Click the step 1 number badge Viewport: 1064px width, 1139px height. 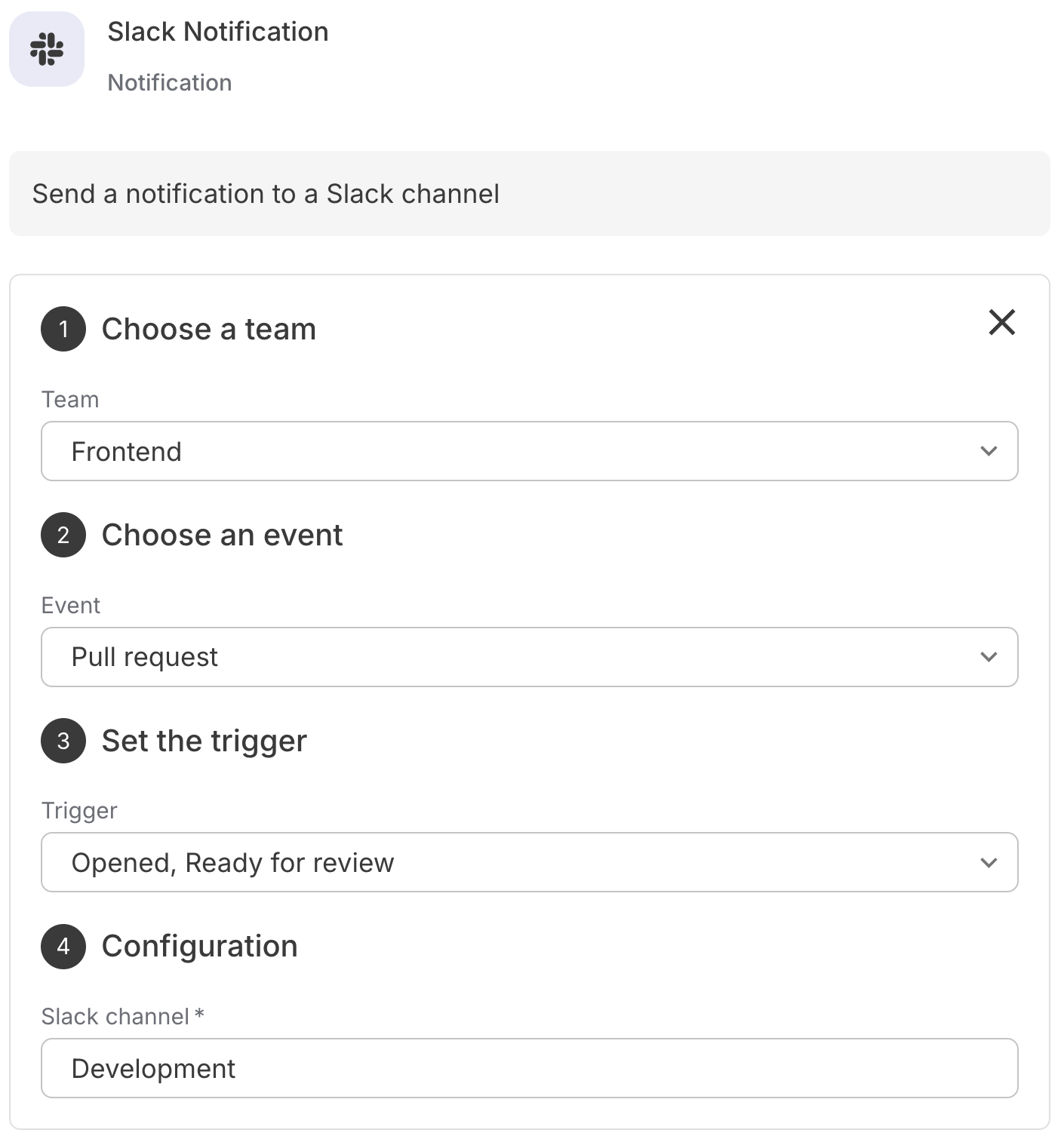[x=63, y=329]
